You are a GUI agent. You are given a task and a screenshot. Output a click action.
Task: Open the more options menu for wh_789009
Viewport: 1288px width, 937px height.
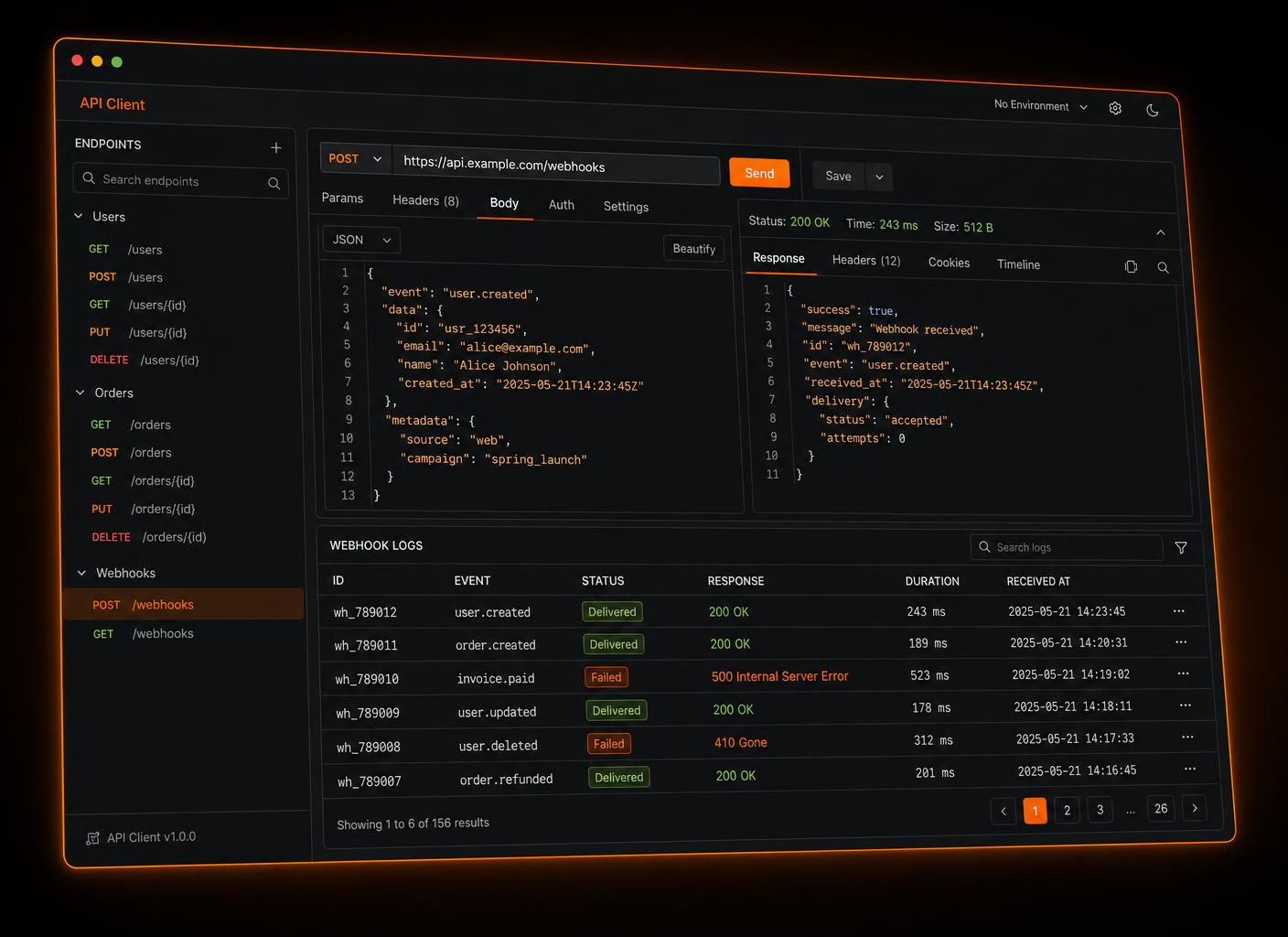click(1186, 705)
